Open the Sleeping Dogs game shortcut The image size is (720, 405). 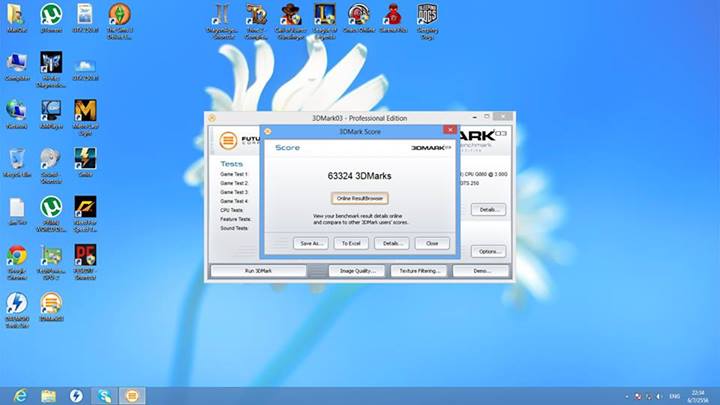[x=428, y=21]
